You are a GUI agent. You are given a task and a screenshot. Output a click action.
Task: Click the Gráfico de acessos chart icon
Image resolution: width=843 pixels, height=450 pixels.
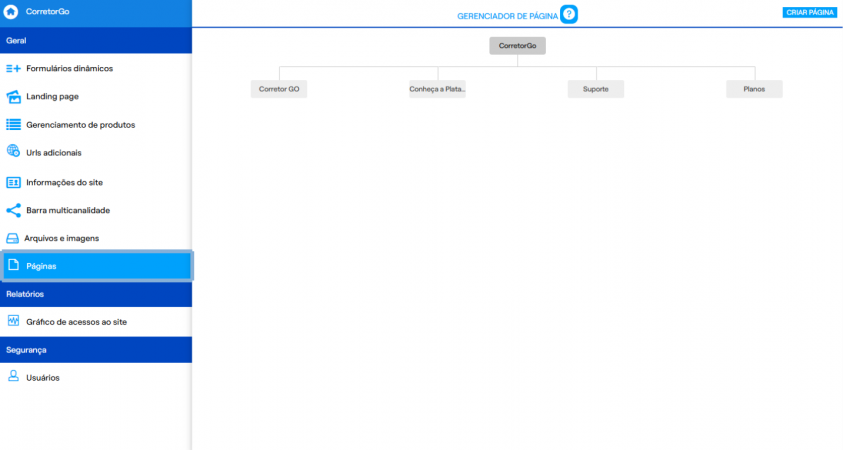pos(13,321)
